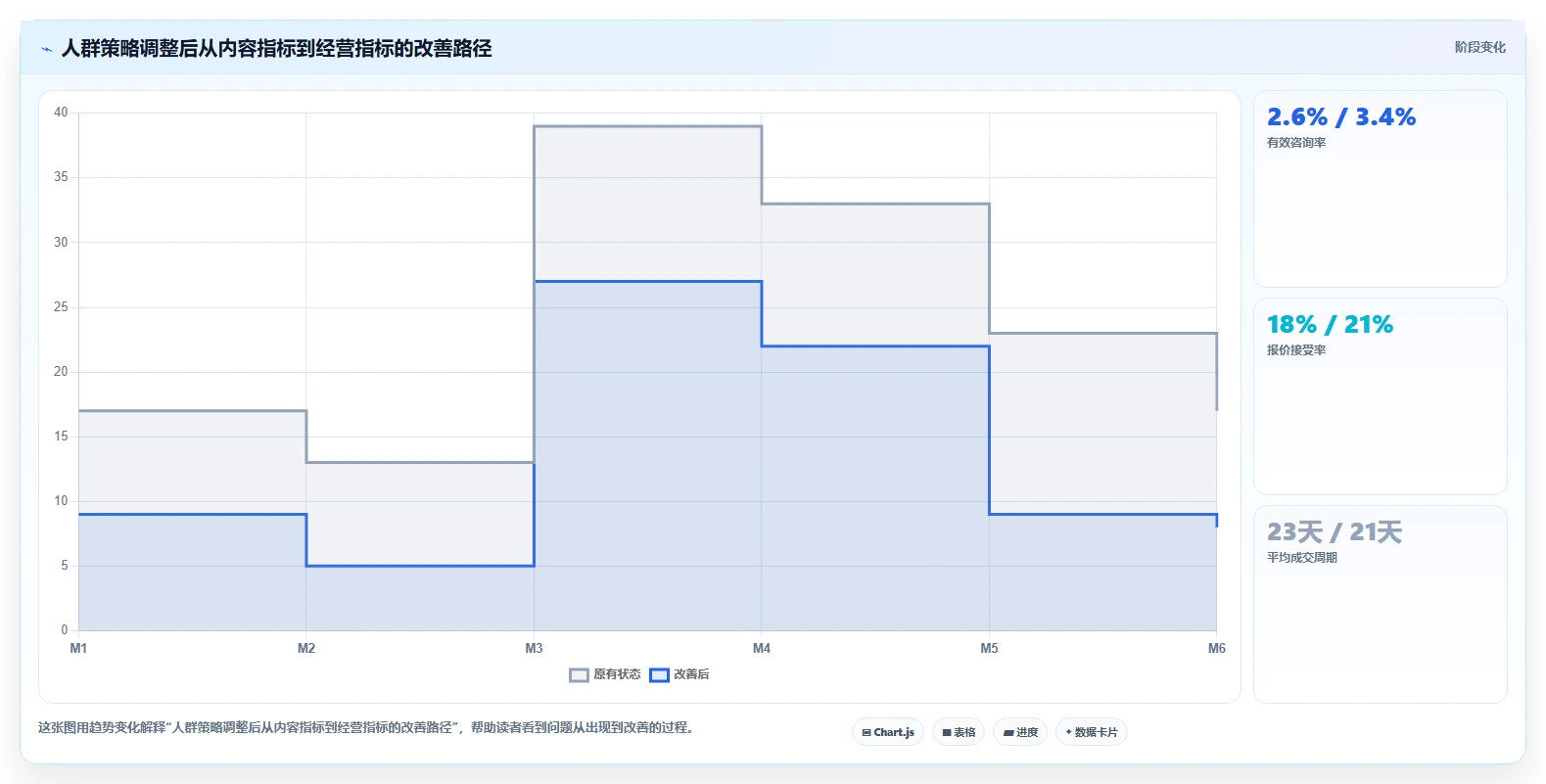Viewport: 1546px width, 784px height.
Task: Click the 原有状态 legend label
Action: click(x=617, y=674)
